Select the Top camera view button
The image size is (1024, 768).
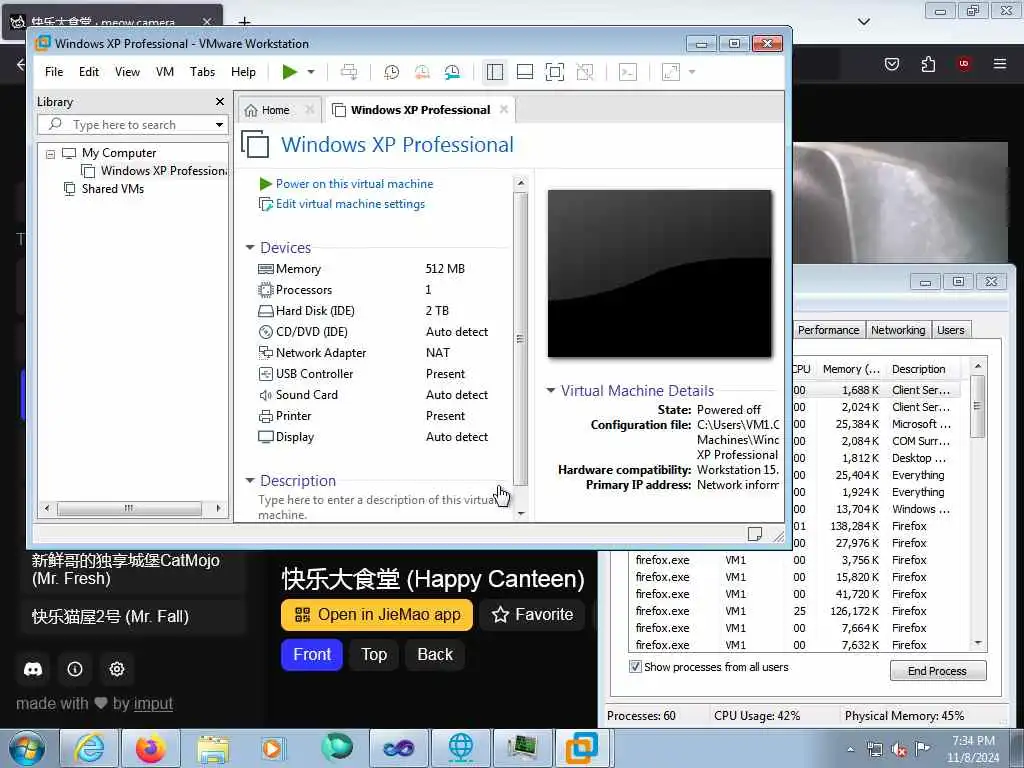pyautogui.click(x=374, y=654)
